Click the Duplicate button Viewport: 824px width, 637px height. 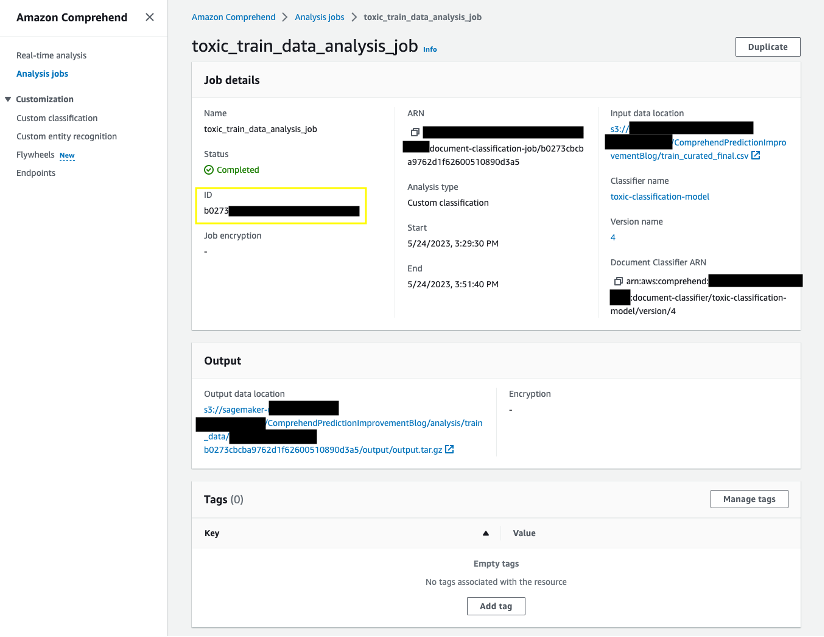pyautogui.click(x=767, y=47)
